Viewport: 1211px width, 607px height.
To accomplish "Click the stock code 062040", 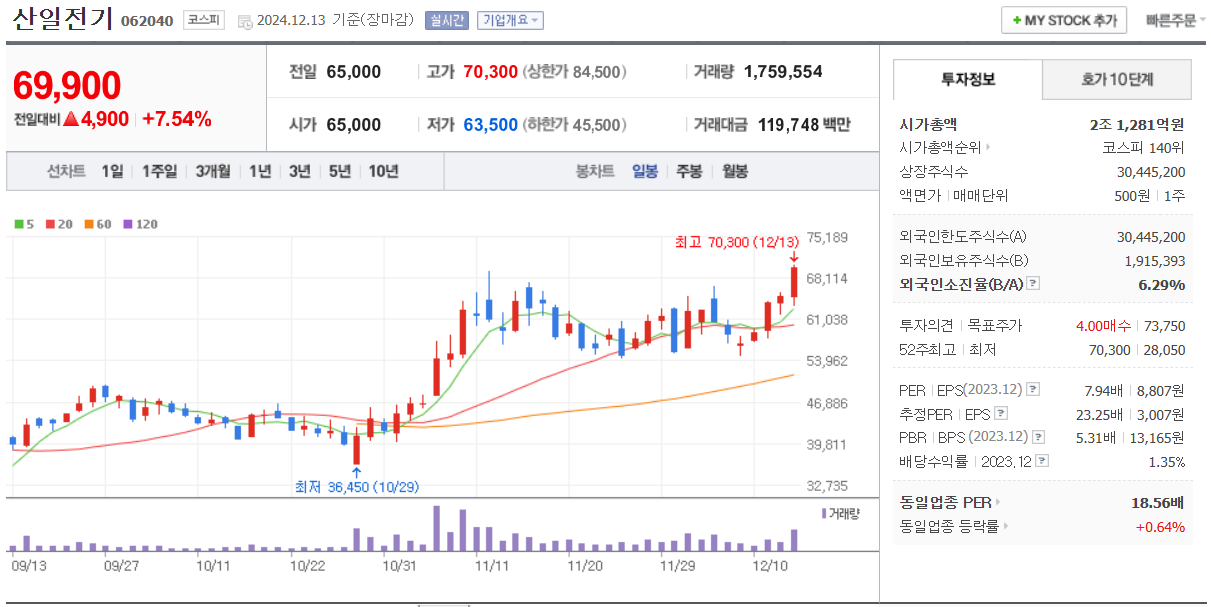I will tap(147, 21).
